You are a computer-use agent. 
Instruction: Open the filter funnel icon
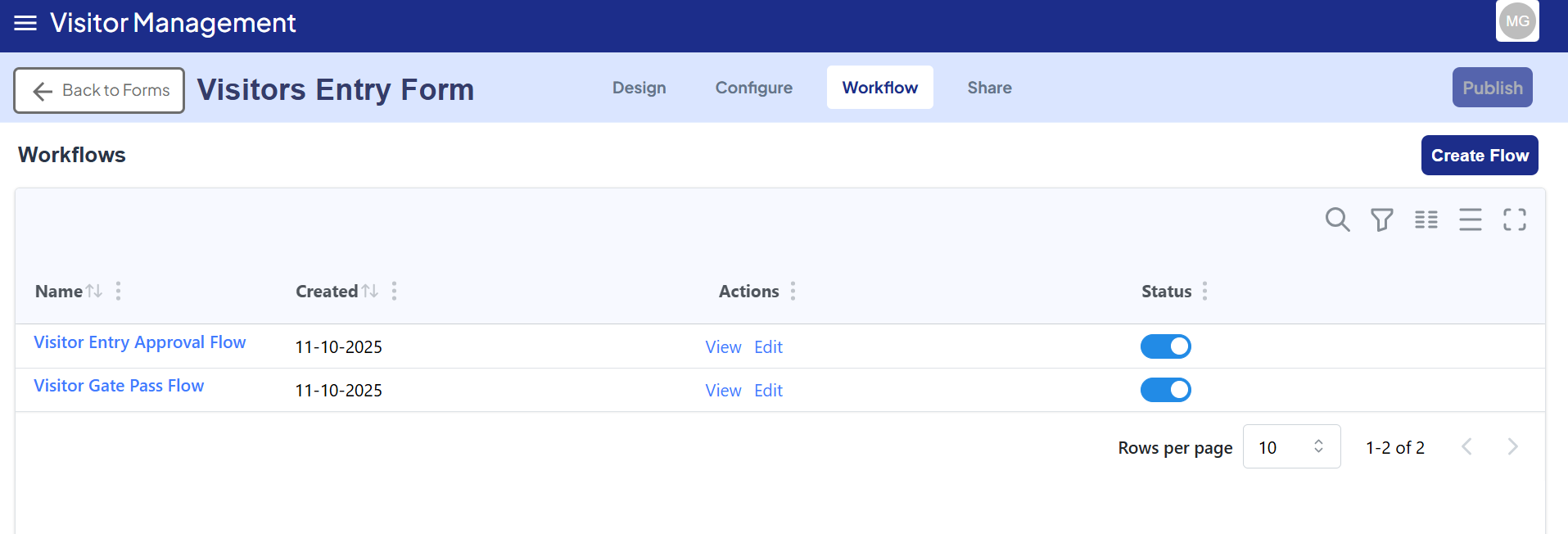click(x=1381, y=219)
